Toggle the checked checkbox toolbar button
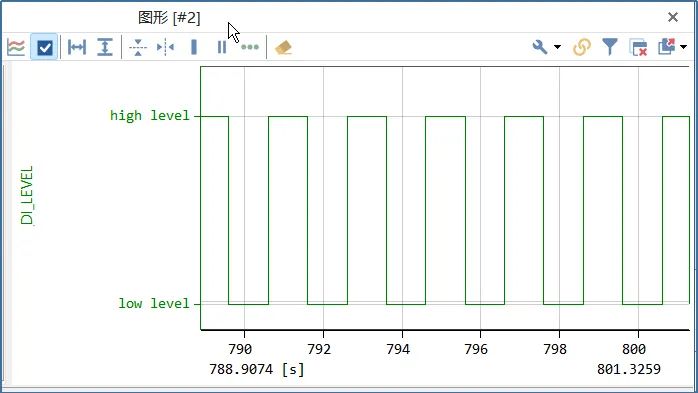This screenshot has height=393, width=698. 45,47
